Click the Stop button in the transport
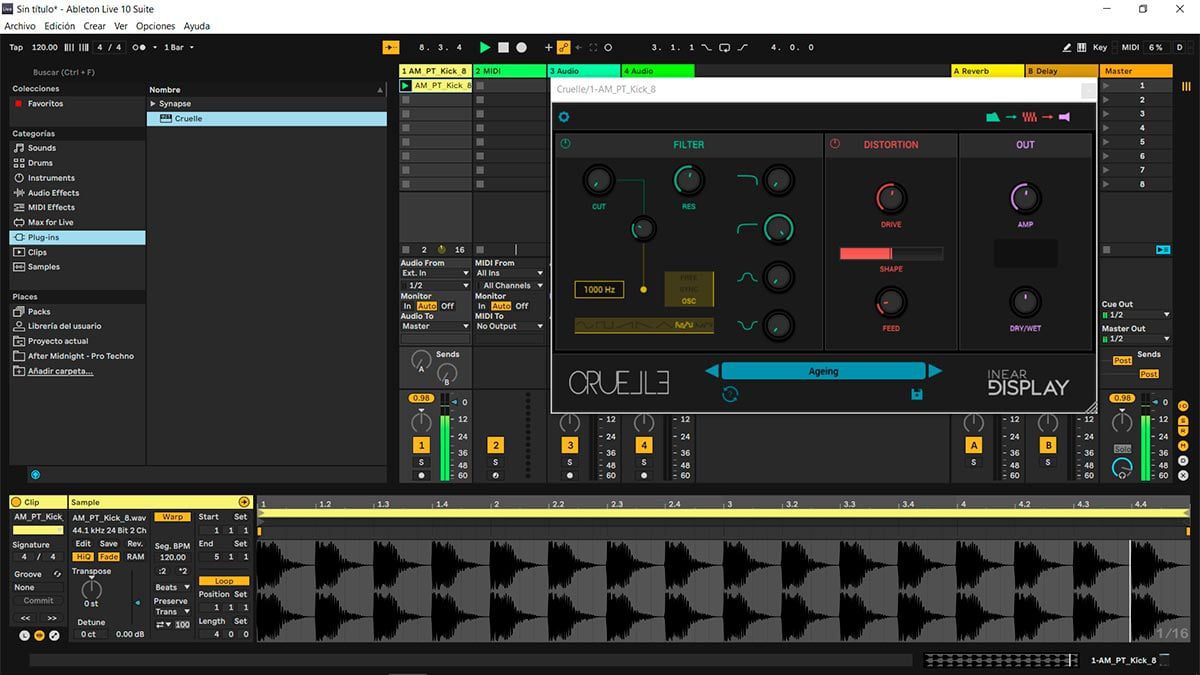Screen dimensions: 1200x675 tap(503, 47)
